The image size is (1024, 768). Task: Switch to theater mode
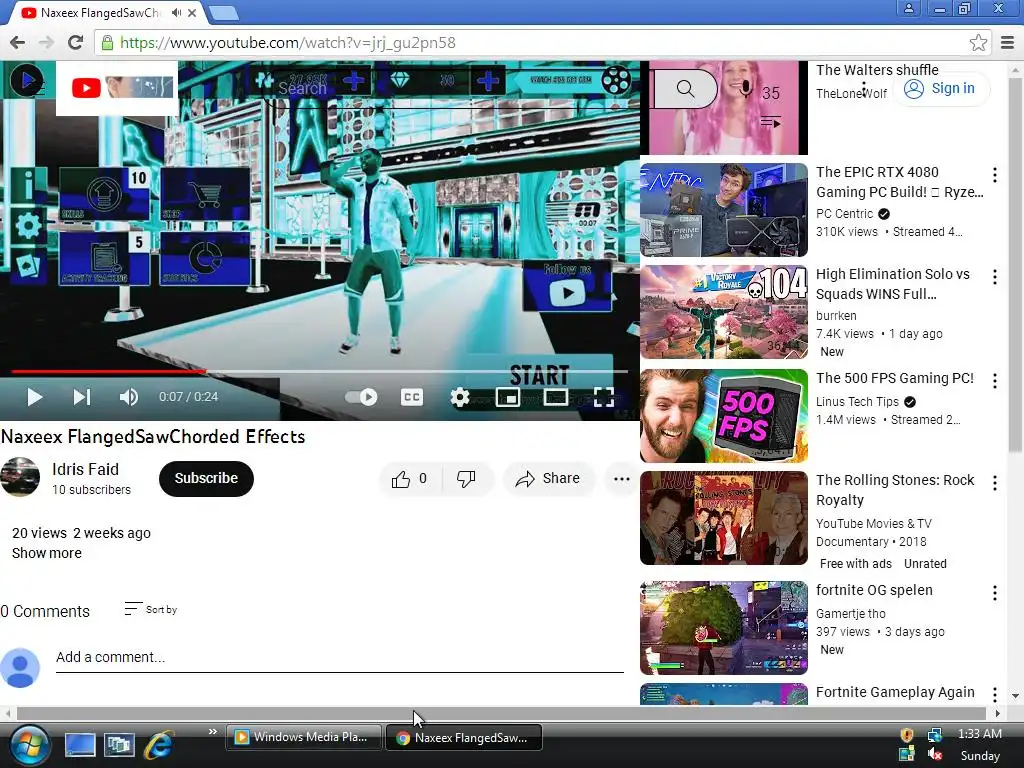point(556,397)
